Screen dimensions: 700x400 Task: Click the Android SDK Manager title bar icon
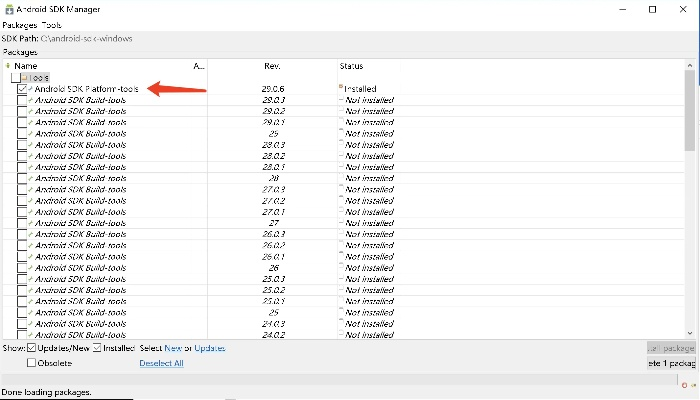9,9
